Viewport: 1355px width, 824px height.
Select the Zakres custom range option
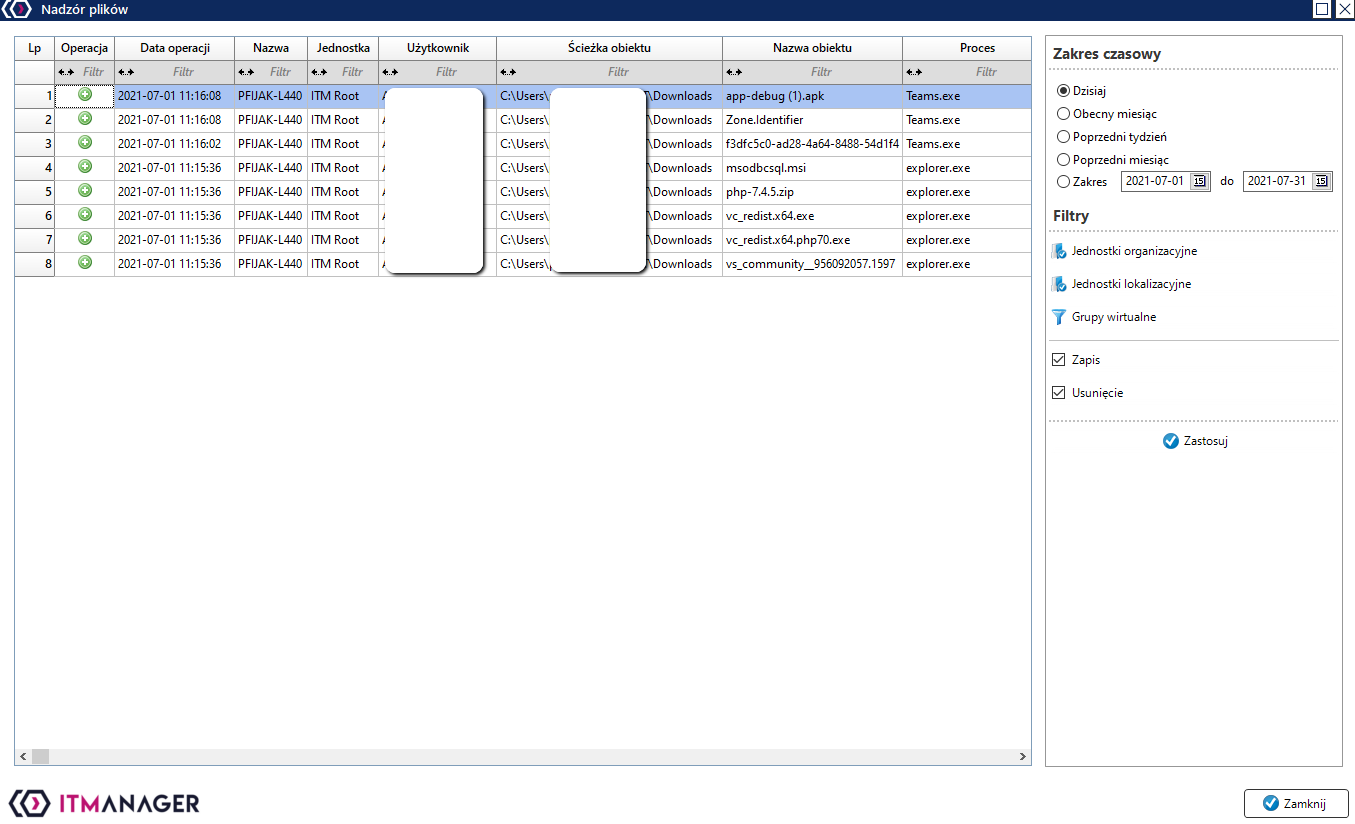[1064, 182]
